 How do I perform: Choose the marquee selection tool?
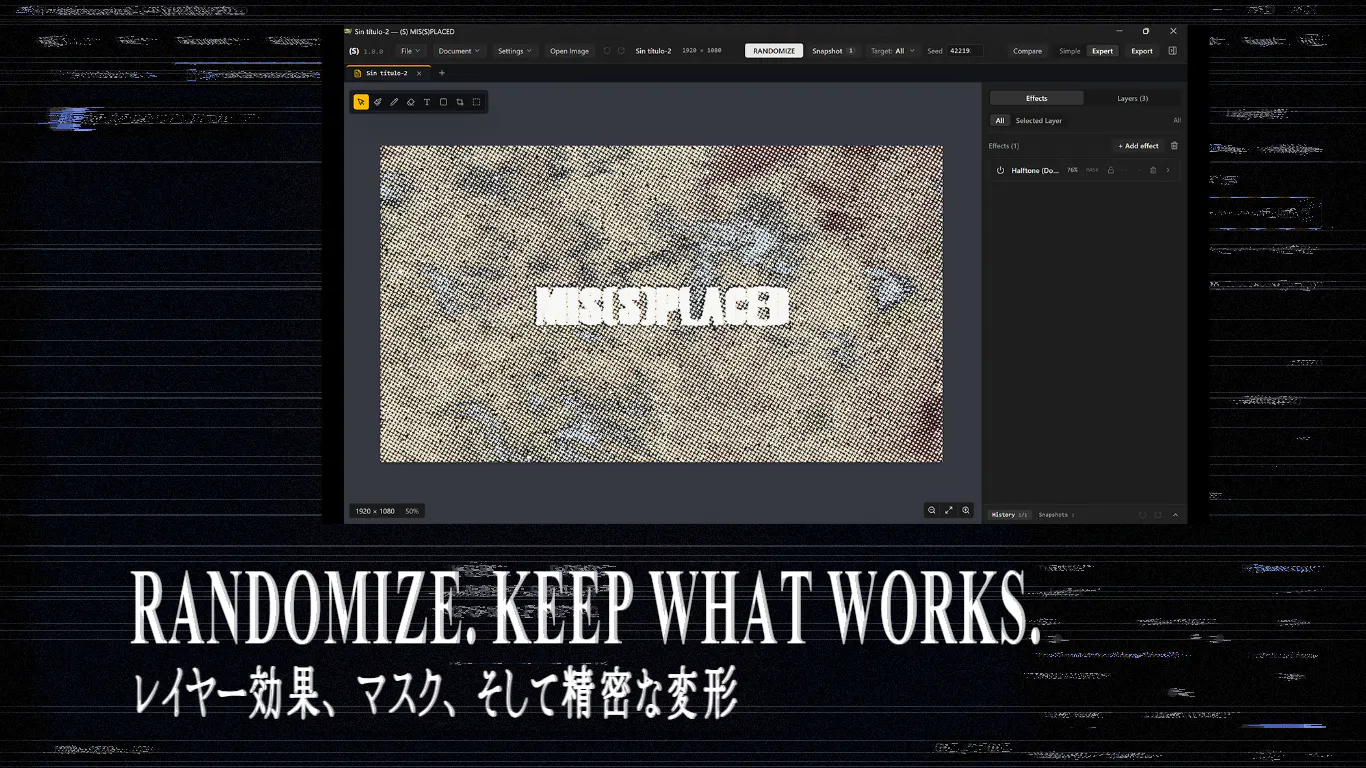pyautogui.click(x=476, y=102)
